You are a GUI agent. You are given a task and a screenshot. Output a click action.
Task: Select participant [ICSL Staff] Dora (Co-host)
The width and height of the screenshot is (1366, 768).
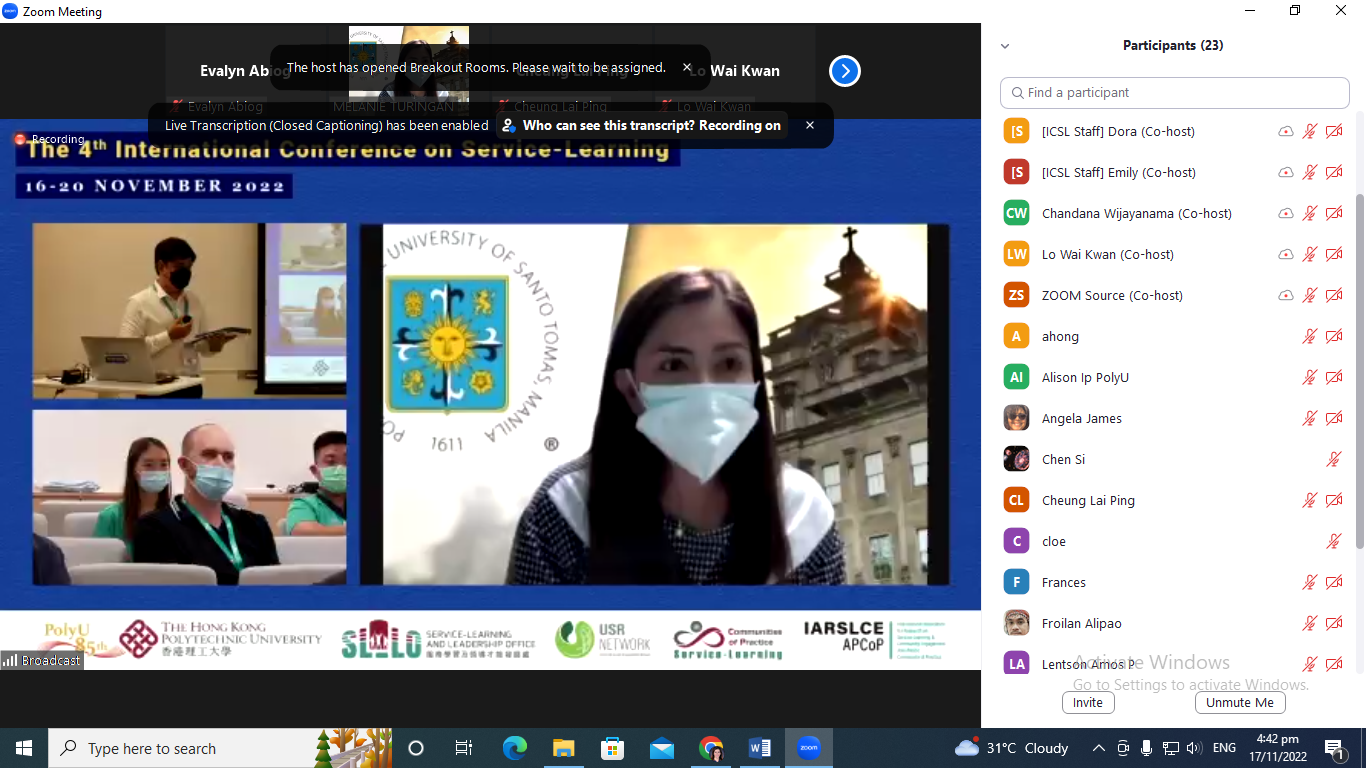pos(1174,131)
